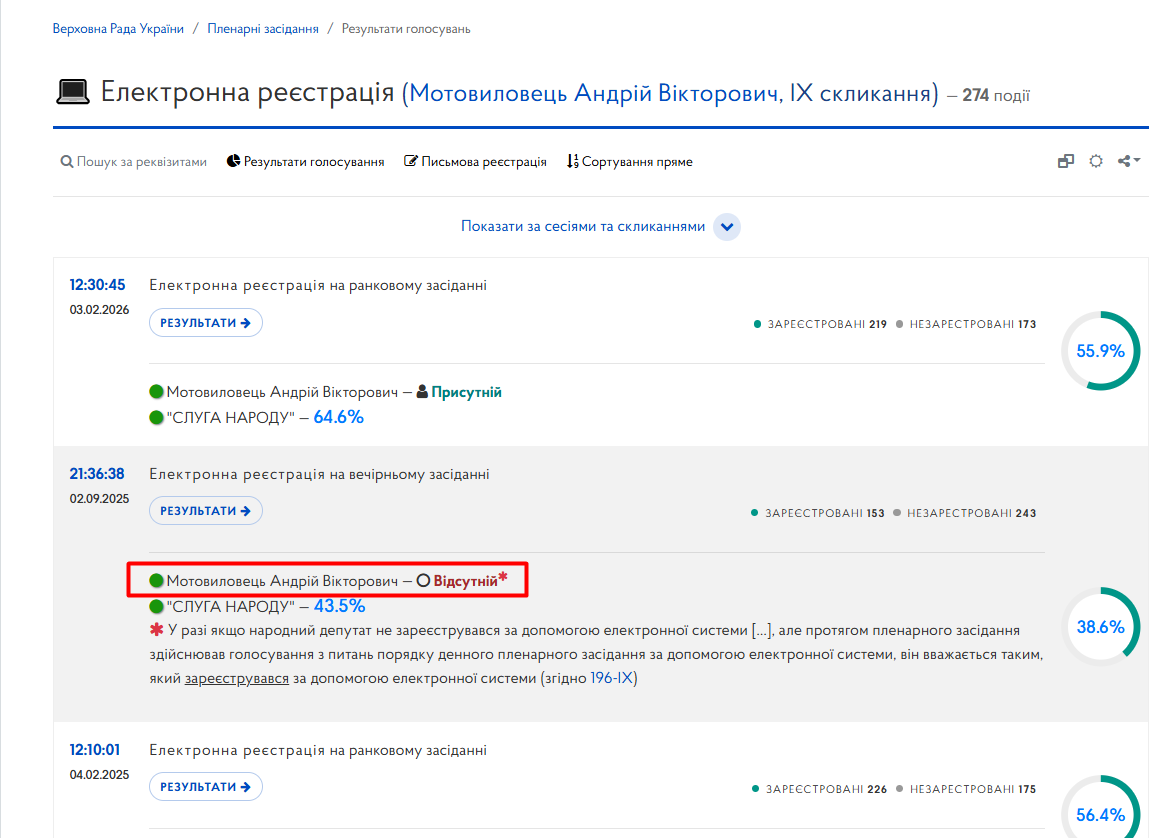This screenshot has height=838, width=1162.
Task: Click 'ЗАРЕЄСТРОВАНІ 226' count
Action: pos(820,789)
